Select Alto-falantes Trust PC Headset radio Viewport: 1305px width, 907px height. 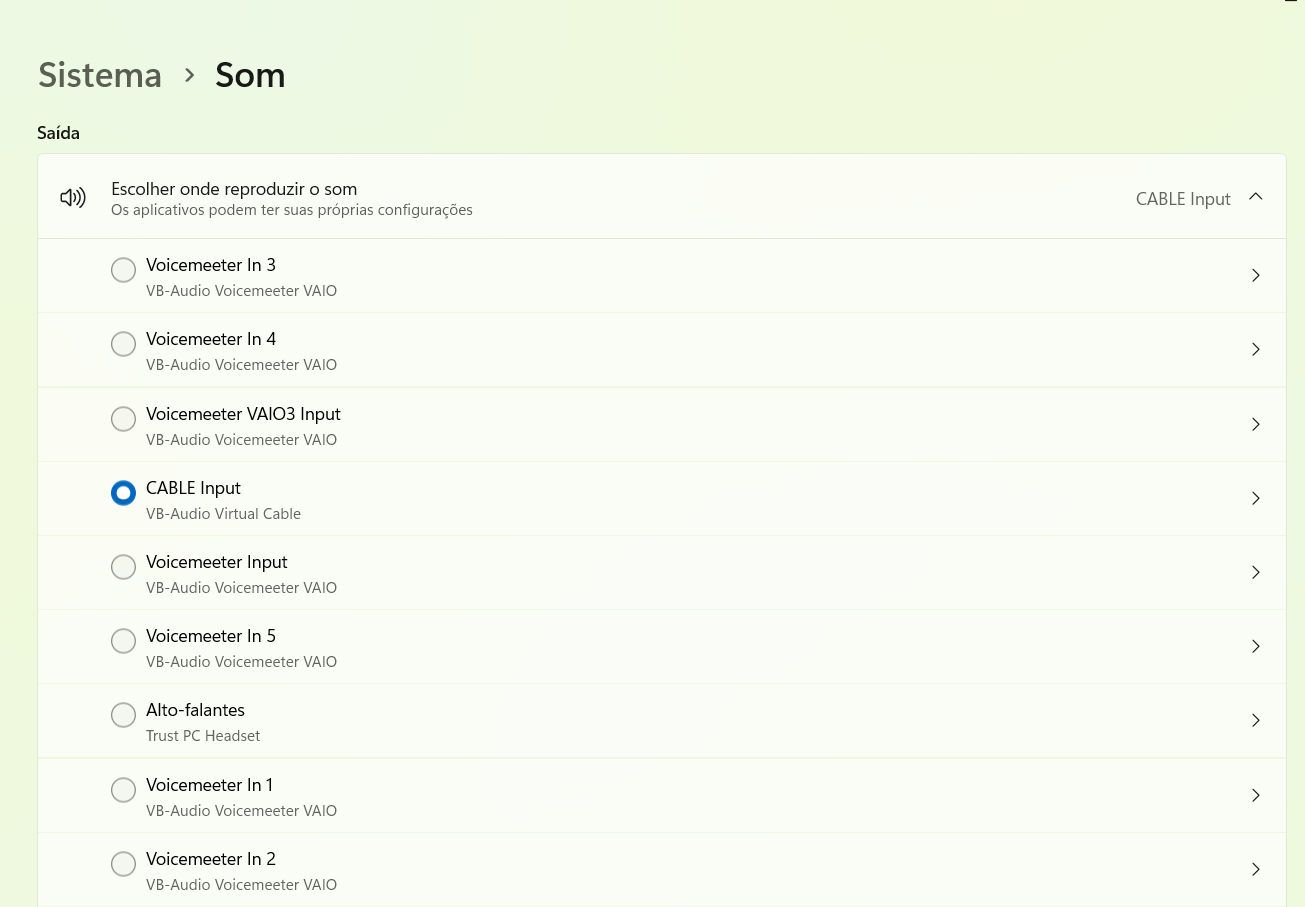pos(123,715)
